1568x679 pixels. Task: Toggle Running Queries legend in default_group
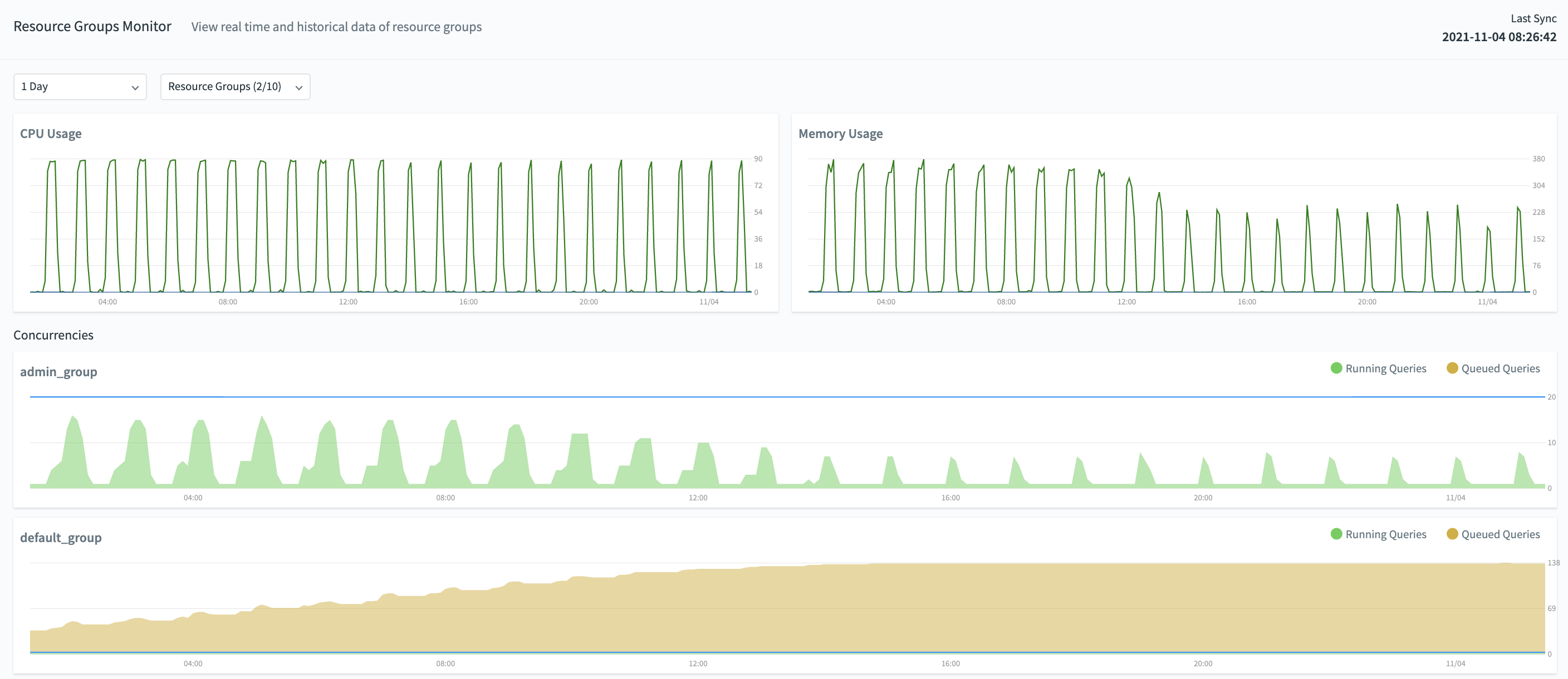1378,534
